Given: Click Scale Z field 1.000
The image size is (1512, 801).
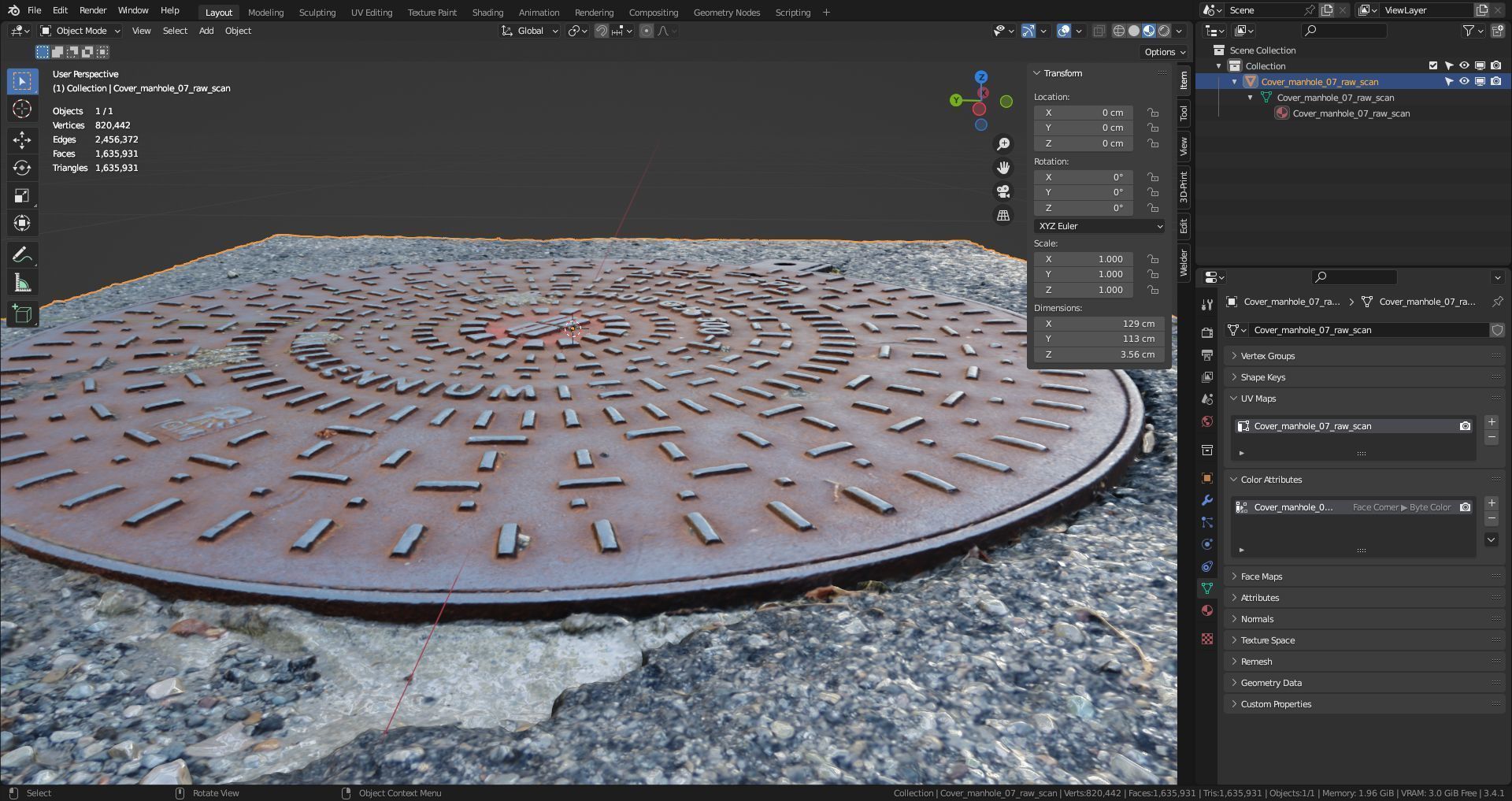Looking at the screenshot, I should [x=1084, y=290].
